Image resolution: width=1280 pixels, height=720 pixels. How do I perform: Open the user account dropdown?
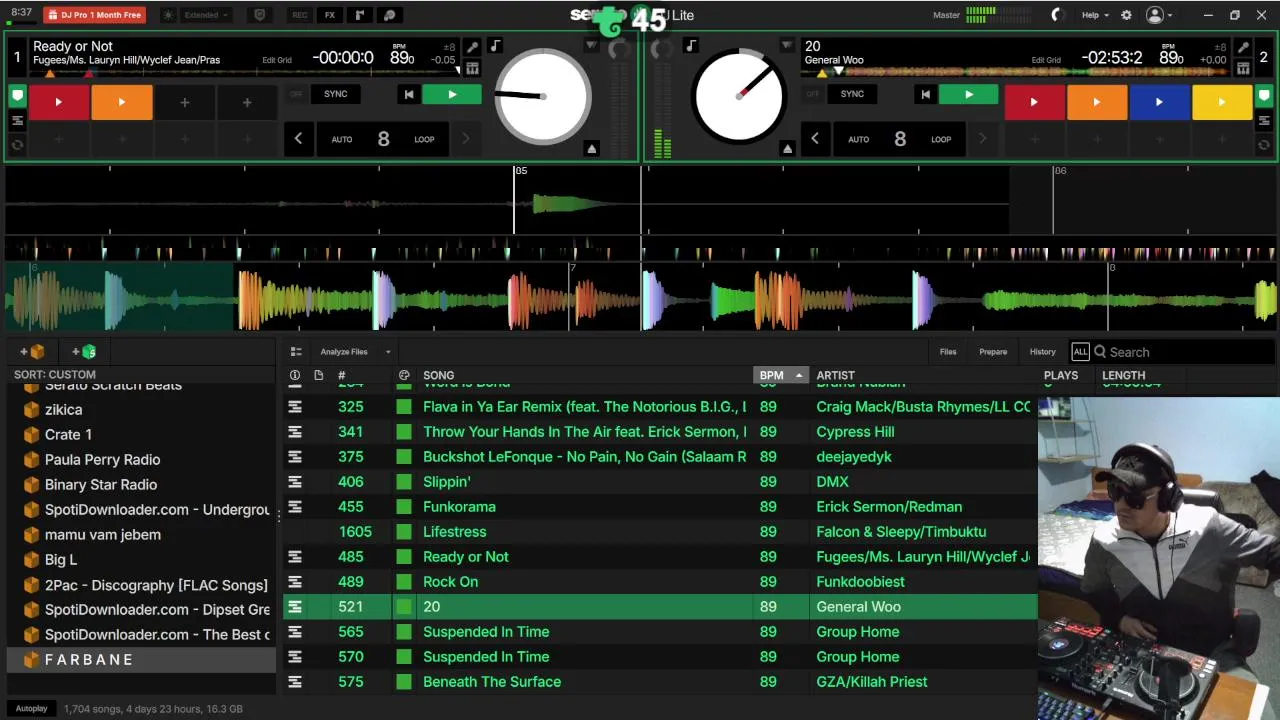coord(1159,15)
